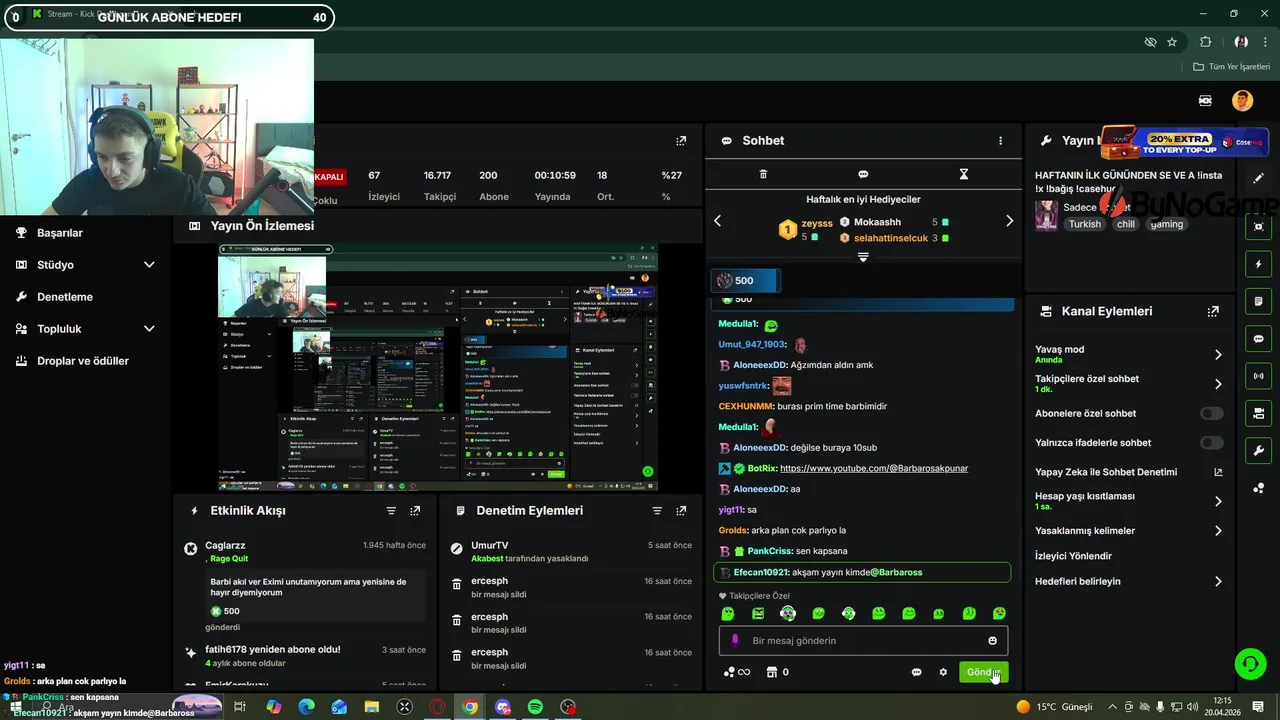Click the notes document icon in right sidebar
Viewport: 1280px width, 720px height.
1258,302
